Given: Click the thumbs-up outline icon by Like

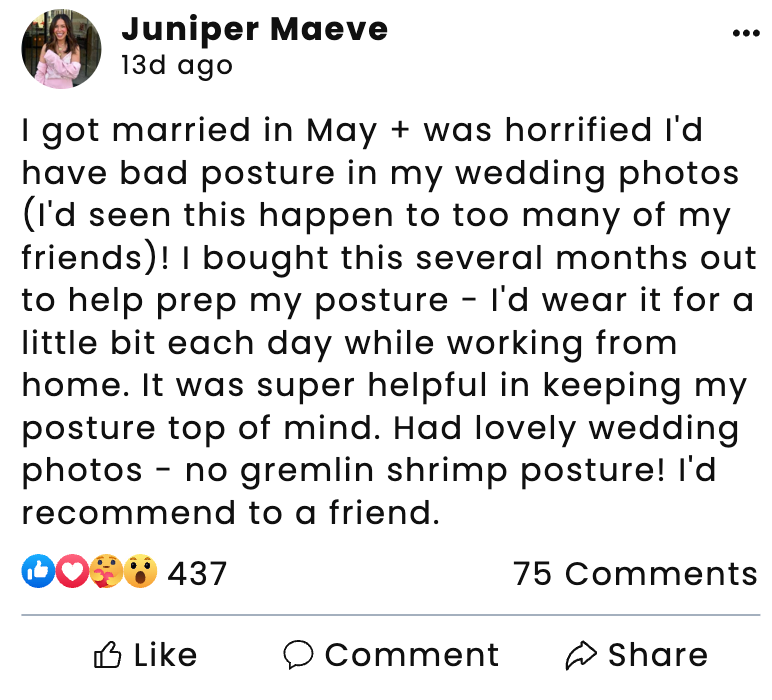Looking at the screenshot, I should [x=107, y=656].
